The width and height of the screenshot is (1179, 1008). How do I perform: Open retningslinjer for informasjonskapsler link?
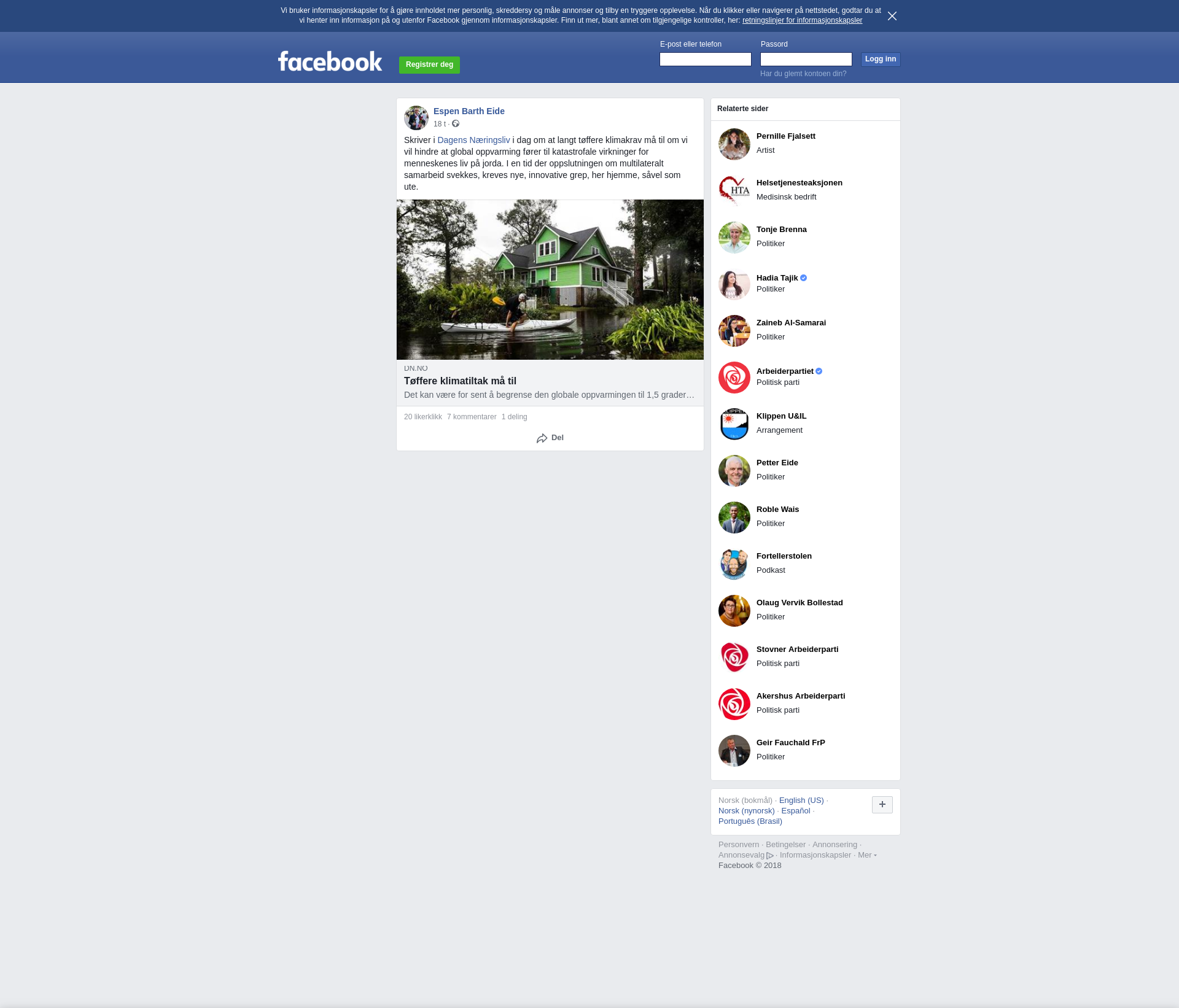802,20
